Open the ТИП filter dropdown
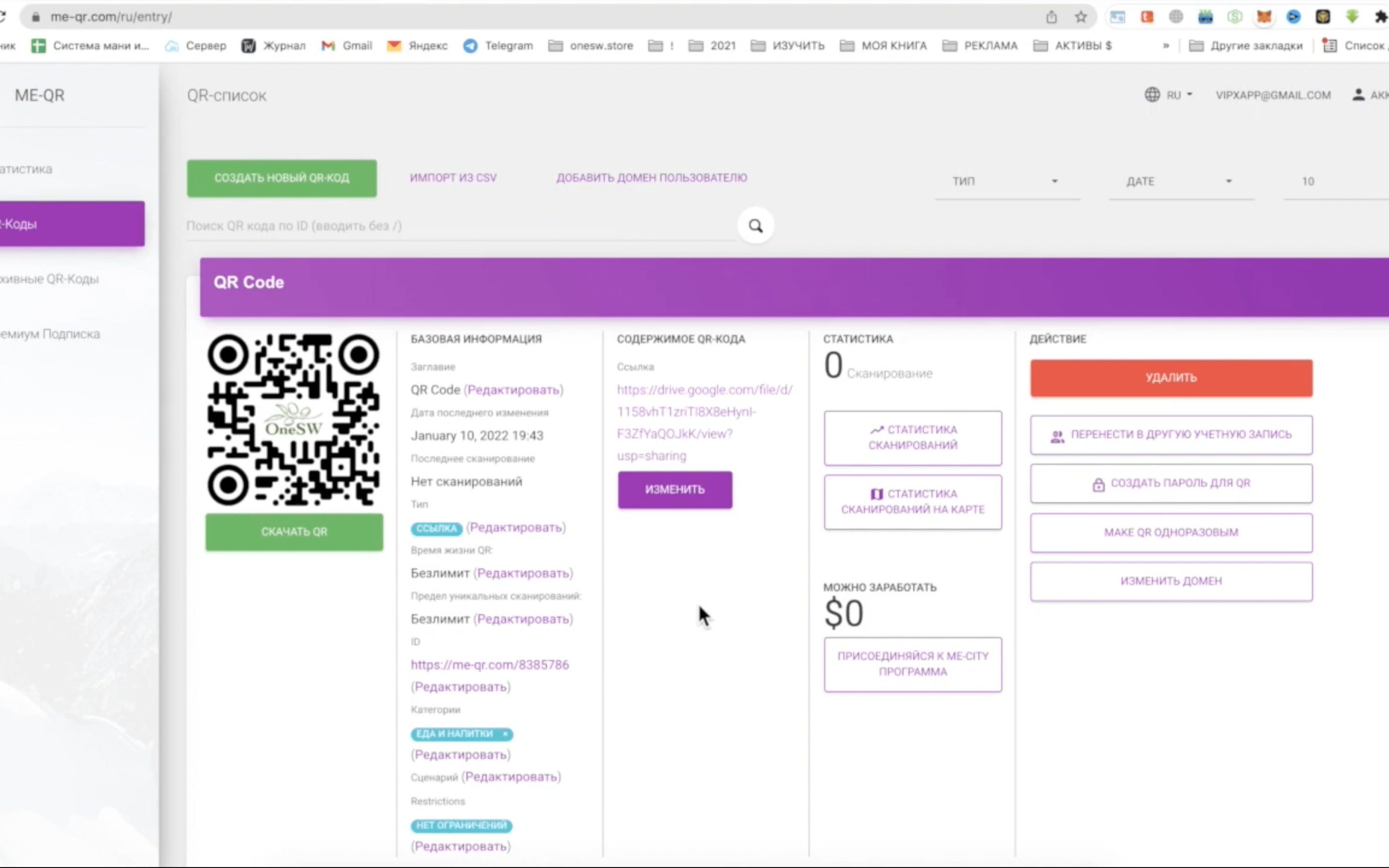Viewport: 1389px width, 868px height. pyautogui.click(x=1008, y=181)
